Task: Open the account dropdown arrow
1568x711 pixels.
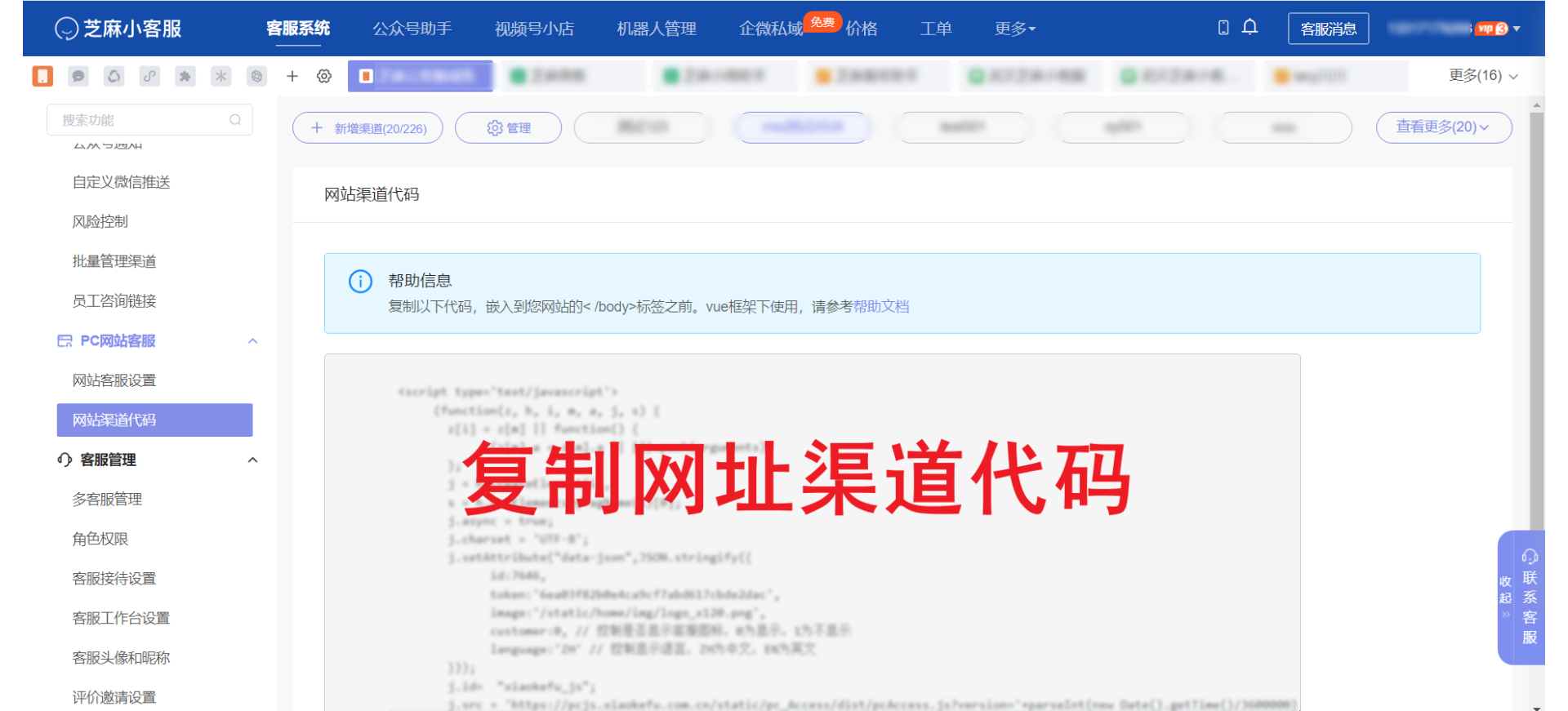Action: point(1517,29)
